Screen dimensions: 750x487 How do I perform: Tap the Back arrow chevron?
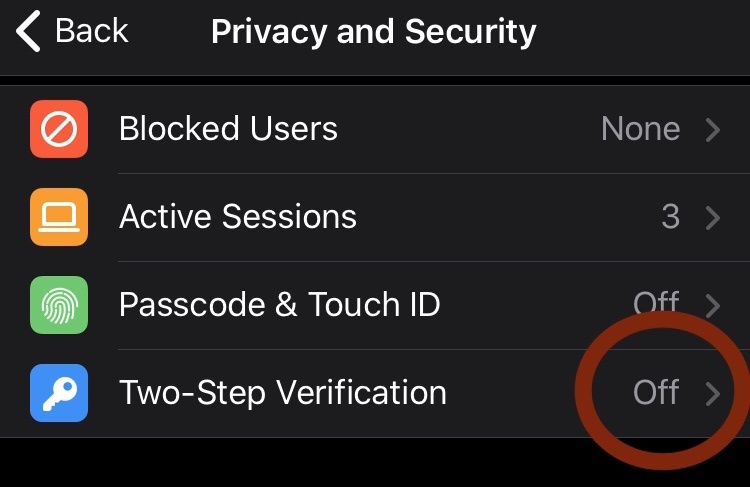(28, 32)
